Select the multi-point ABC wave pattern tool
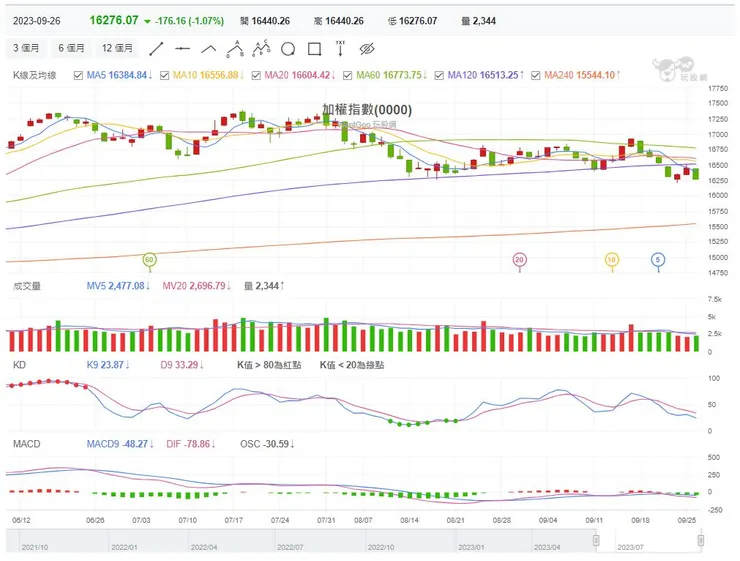This screenshot has width=740, height=561. click(x=261, y=47)
